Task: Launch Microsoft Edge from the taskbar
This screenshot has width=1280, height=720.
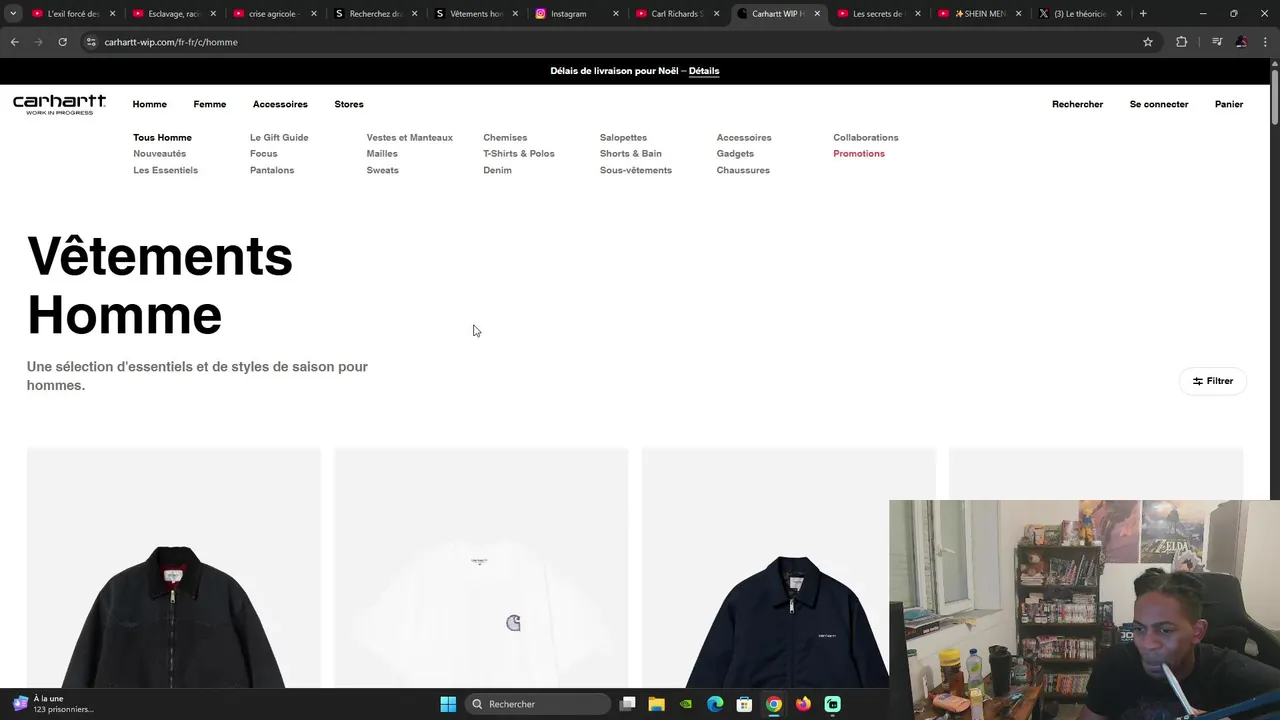Action: 715,704
